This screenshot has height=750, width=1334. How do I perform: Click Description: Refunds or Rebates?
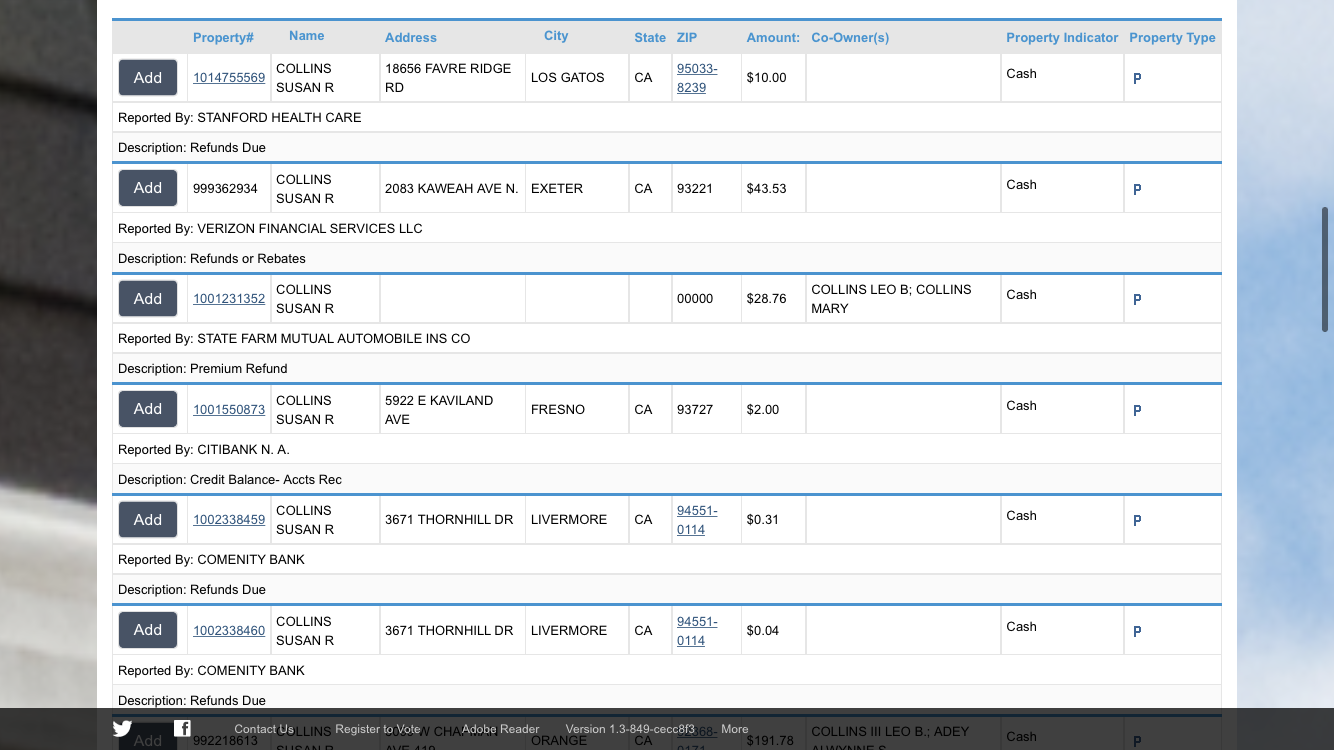point(212,259)
